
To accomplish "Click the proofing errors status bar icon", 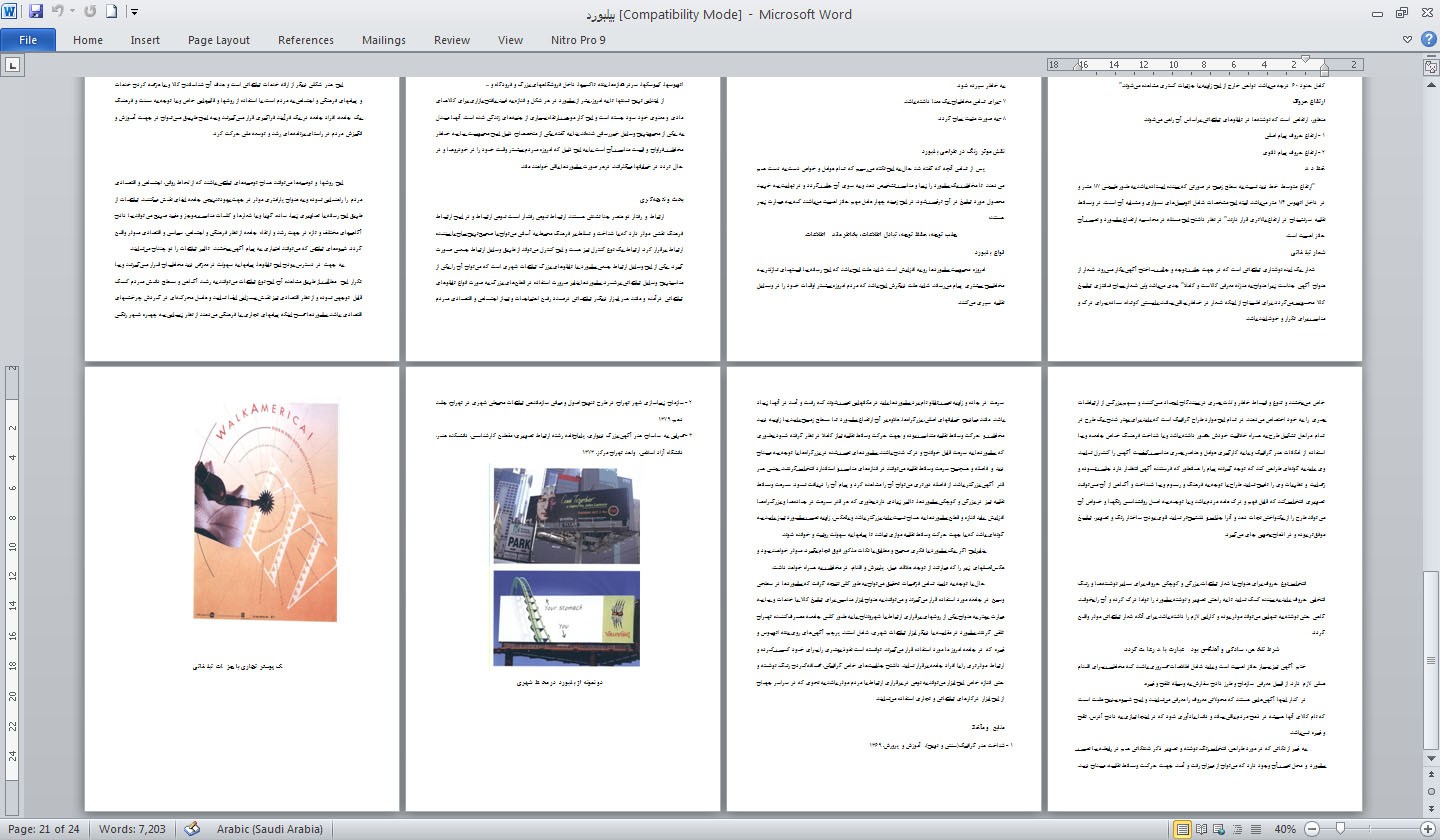I will pos(193,829).
